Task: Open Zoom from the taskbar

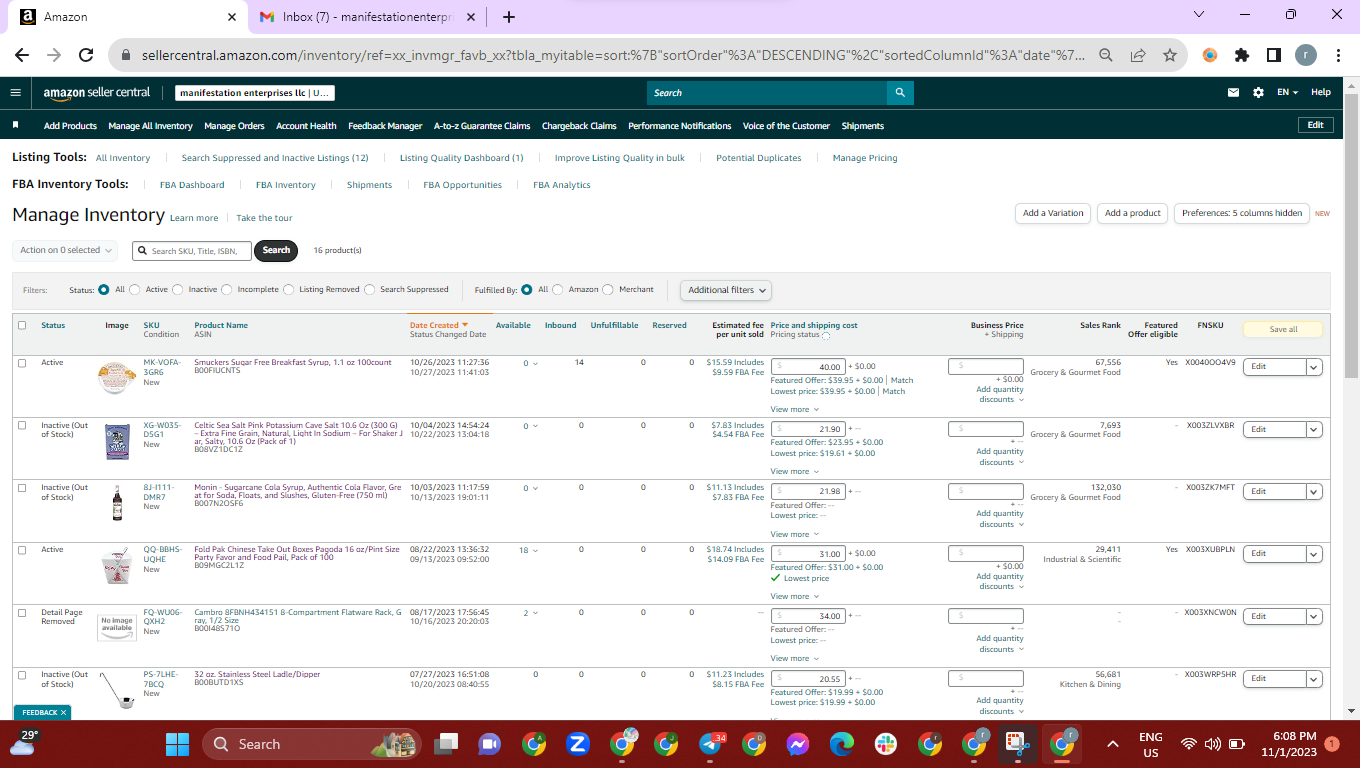Action: coord(577,744)
